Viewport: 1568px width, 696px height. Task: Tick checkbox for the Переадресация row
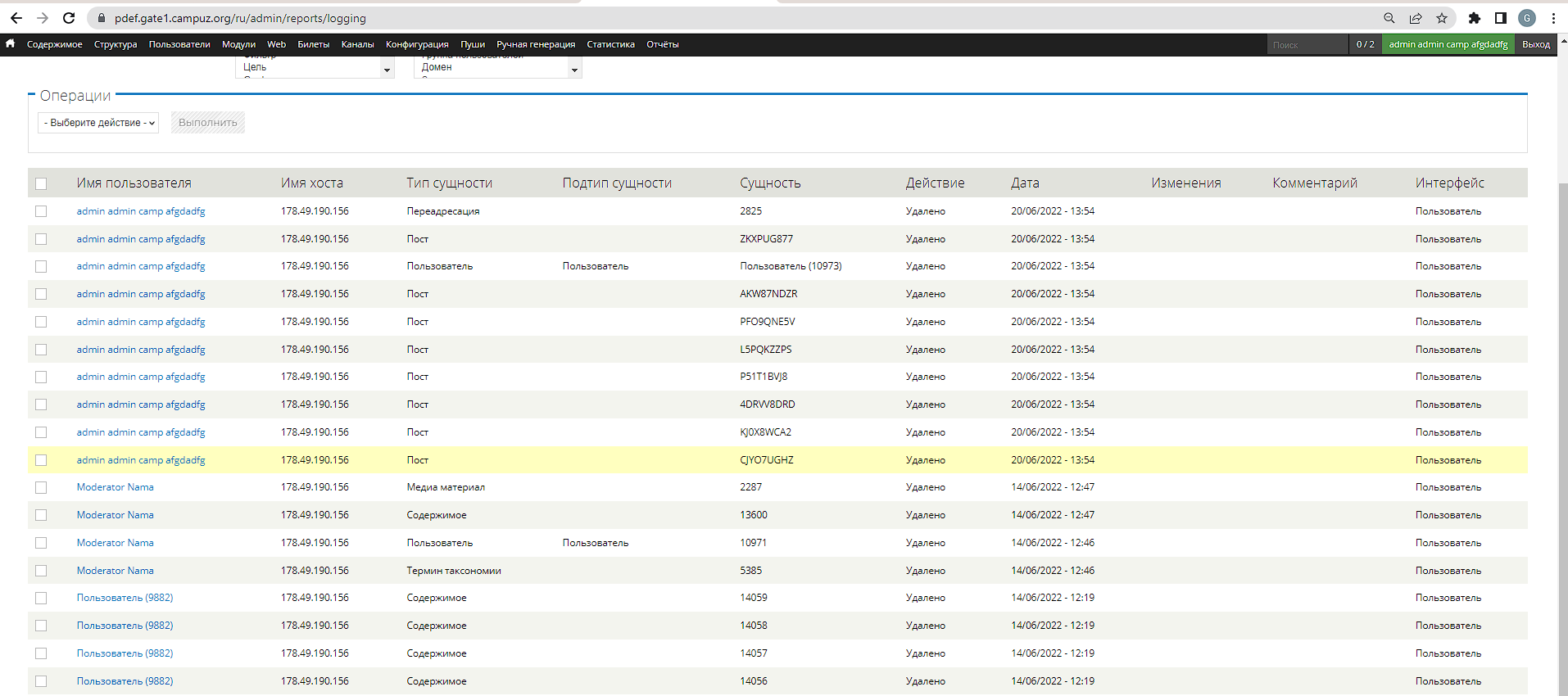(x=41, y=211)
